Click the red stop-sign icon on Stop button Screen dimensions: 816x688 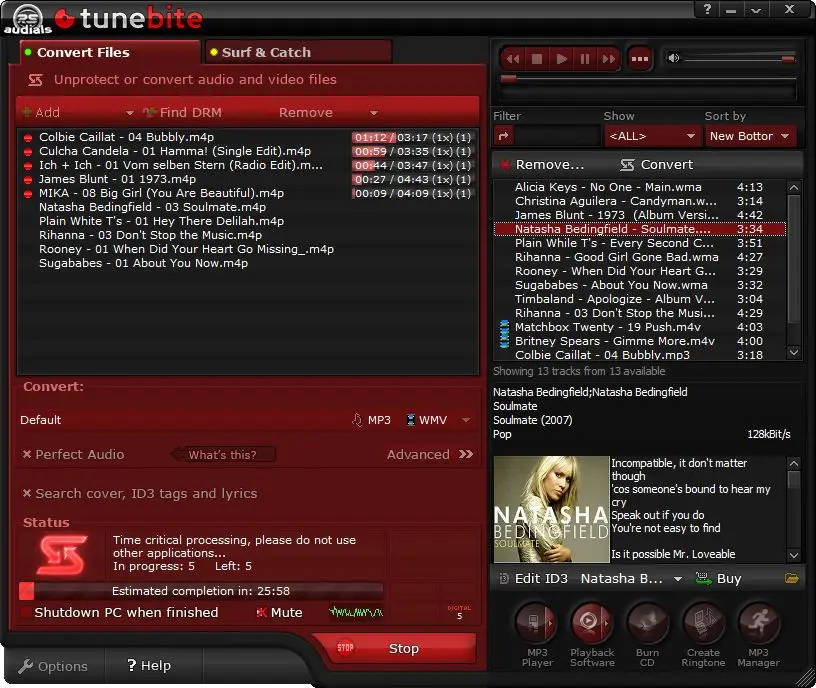[345, 648]
